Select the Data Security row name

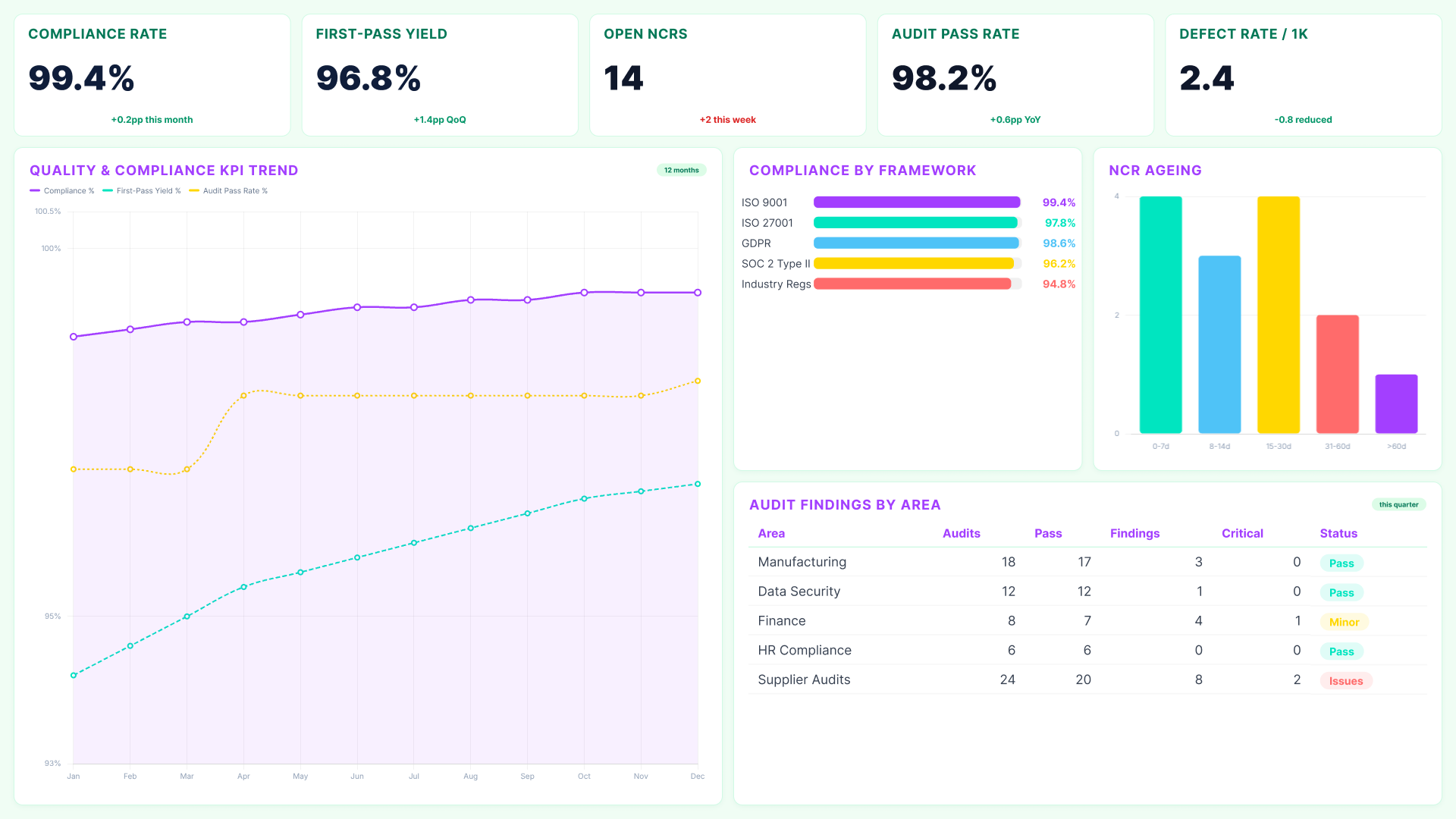799,591
